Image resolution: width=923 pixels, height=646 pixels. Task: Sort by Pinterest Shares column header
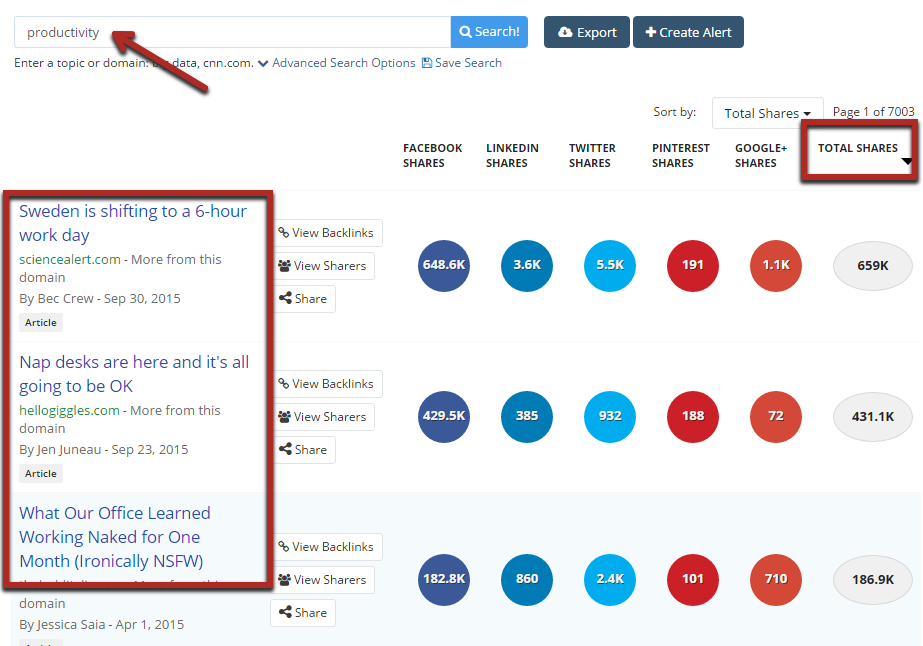click(x=680, y=155)
